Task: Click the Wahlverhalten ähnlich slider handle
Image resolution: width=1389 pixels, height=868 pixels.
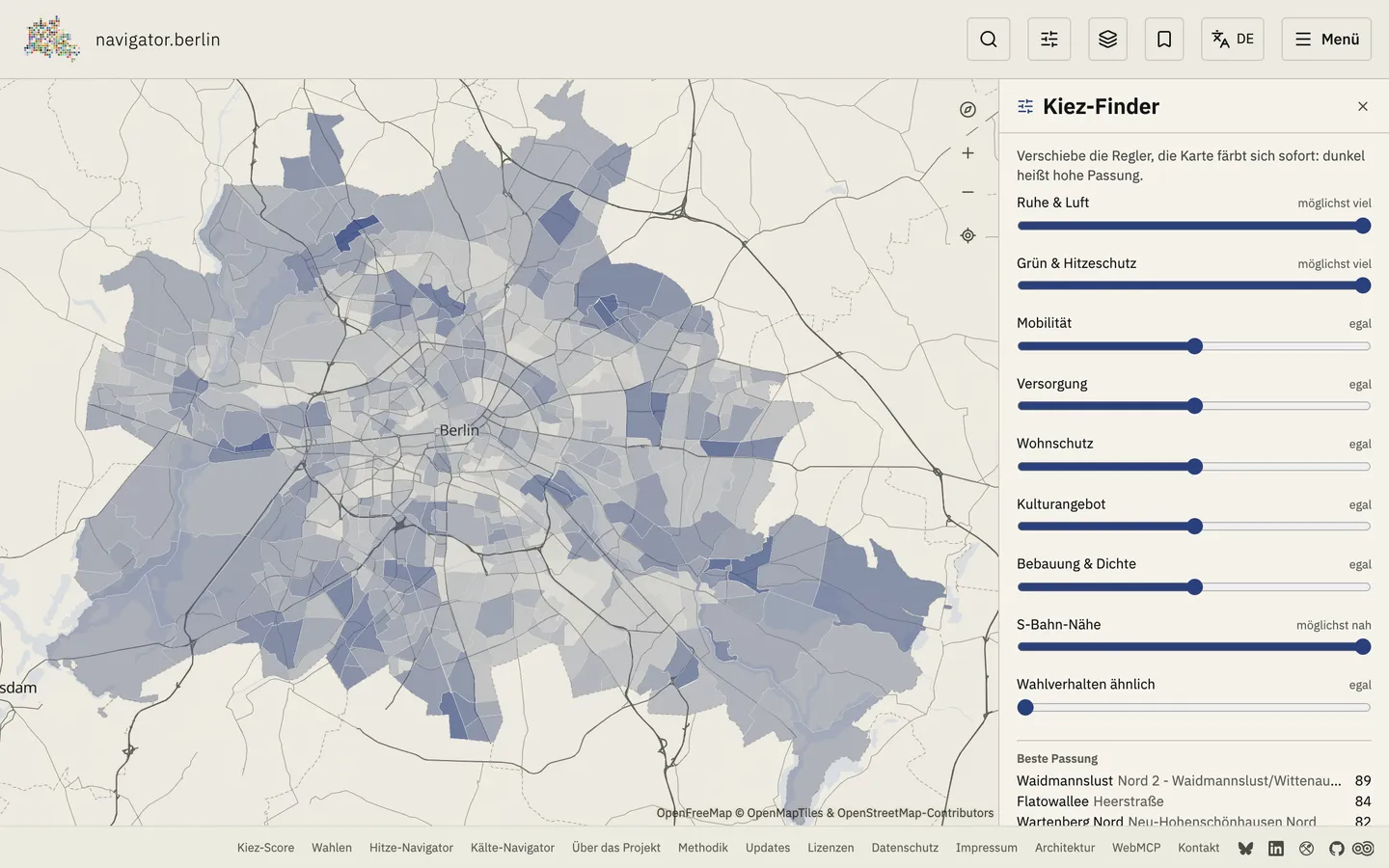Action: tap(1025, 708)
